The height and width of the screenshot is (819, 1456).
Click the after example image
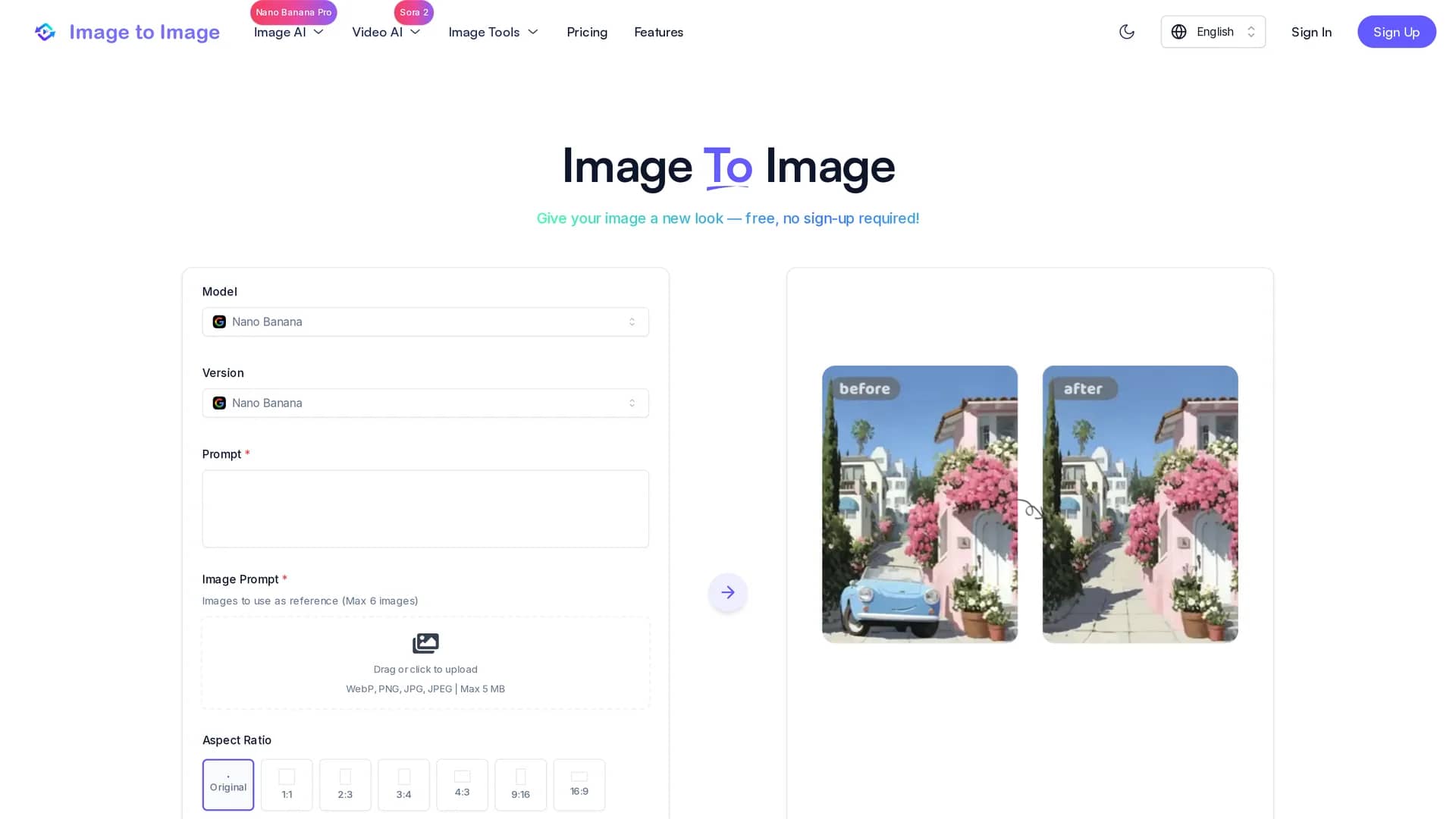point(1140,504)
